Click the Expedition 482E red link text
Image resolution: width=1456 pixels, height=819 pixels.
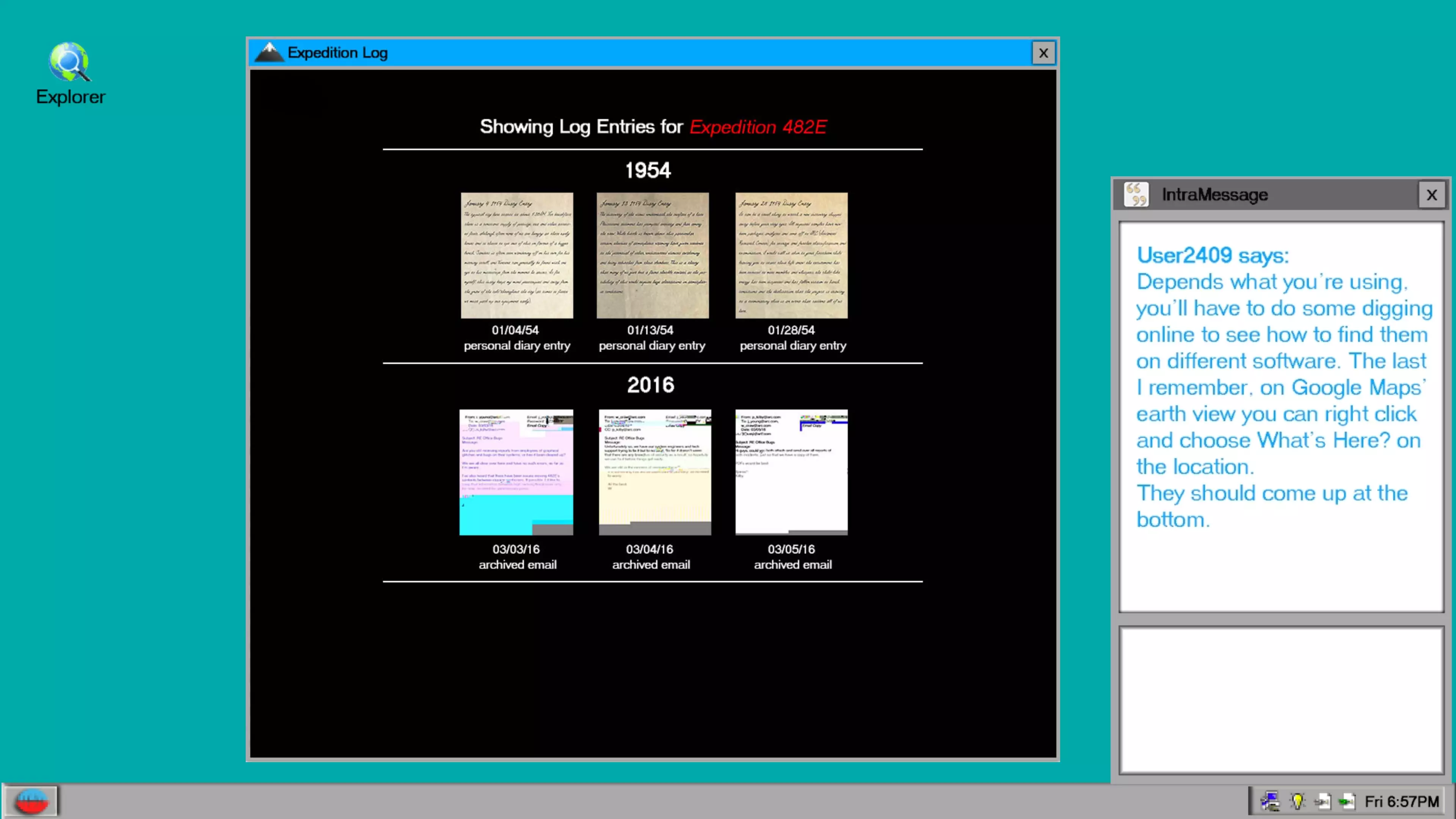758,127
